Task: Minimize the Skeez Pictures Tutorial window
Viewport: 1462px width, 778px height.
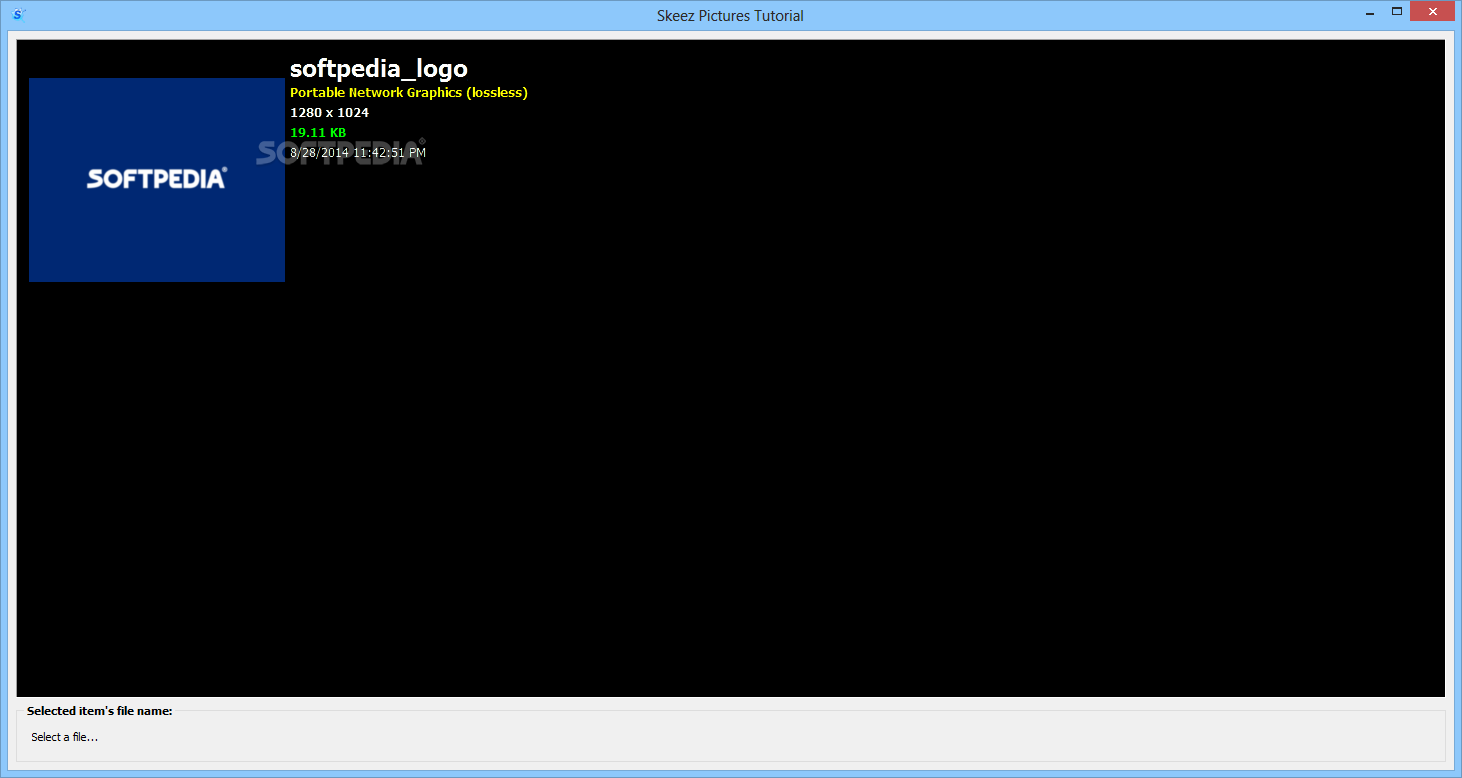Action: [x=1370, y=11]
